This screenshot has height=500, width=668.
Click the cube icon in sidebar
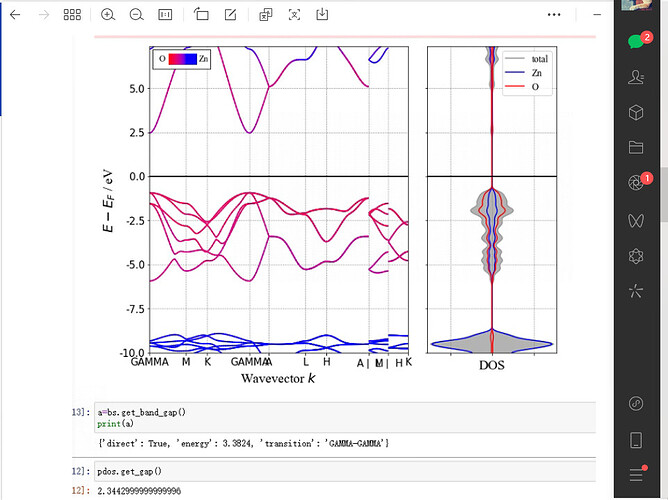635,112
